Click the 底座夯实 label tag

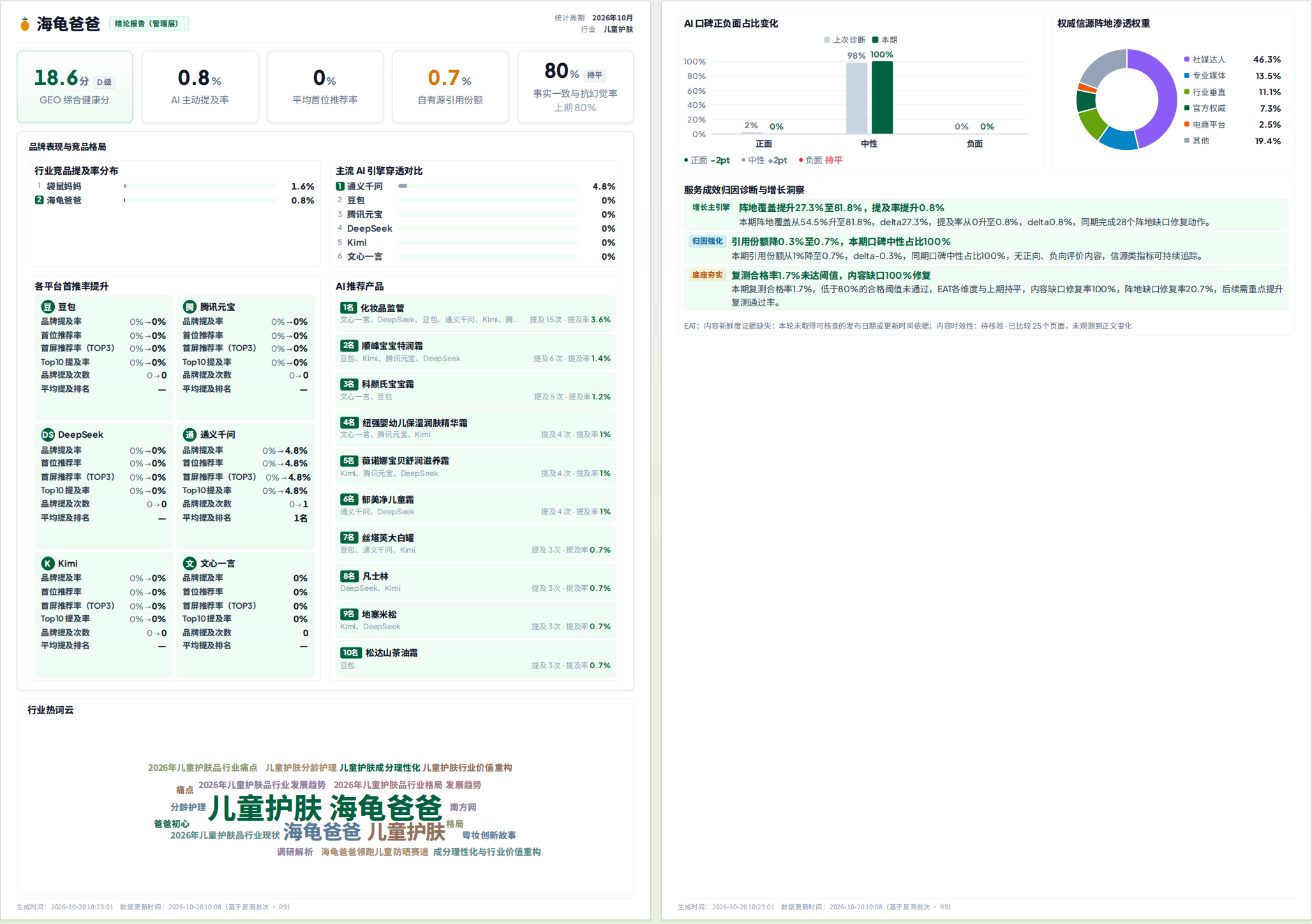click(708, 275)
